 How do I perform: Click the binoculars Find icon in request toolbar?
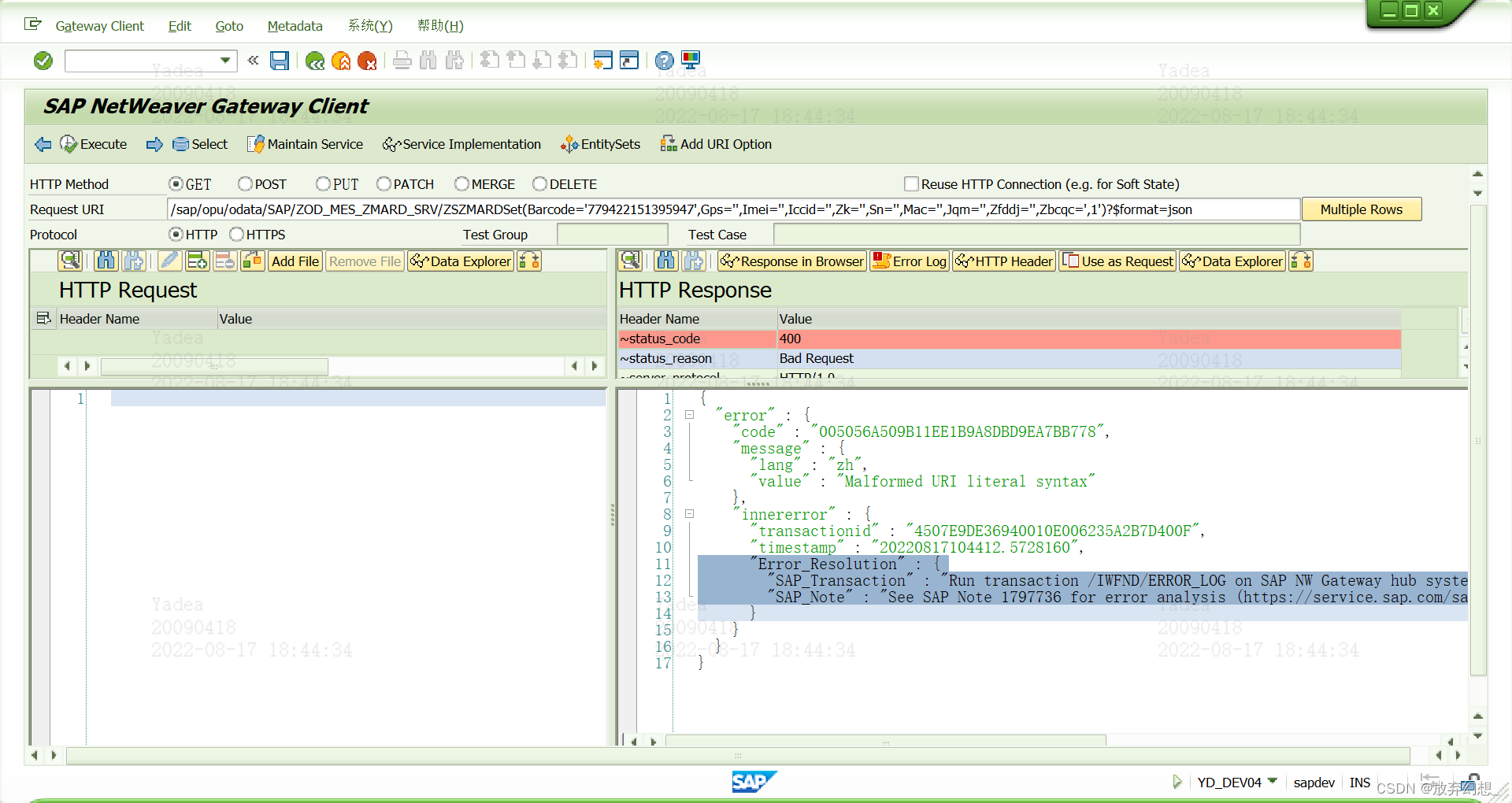106,261
